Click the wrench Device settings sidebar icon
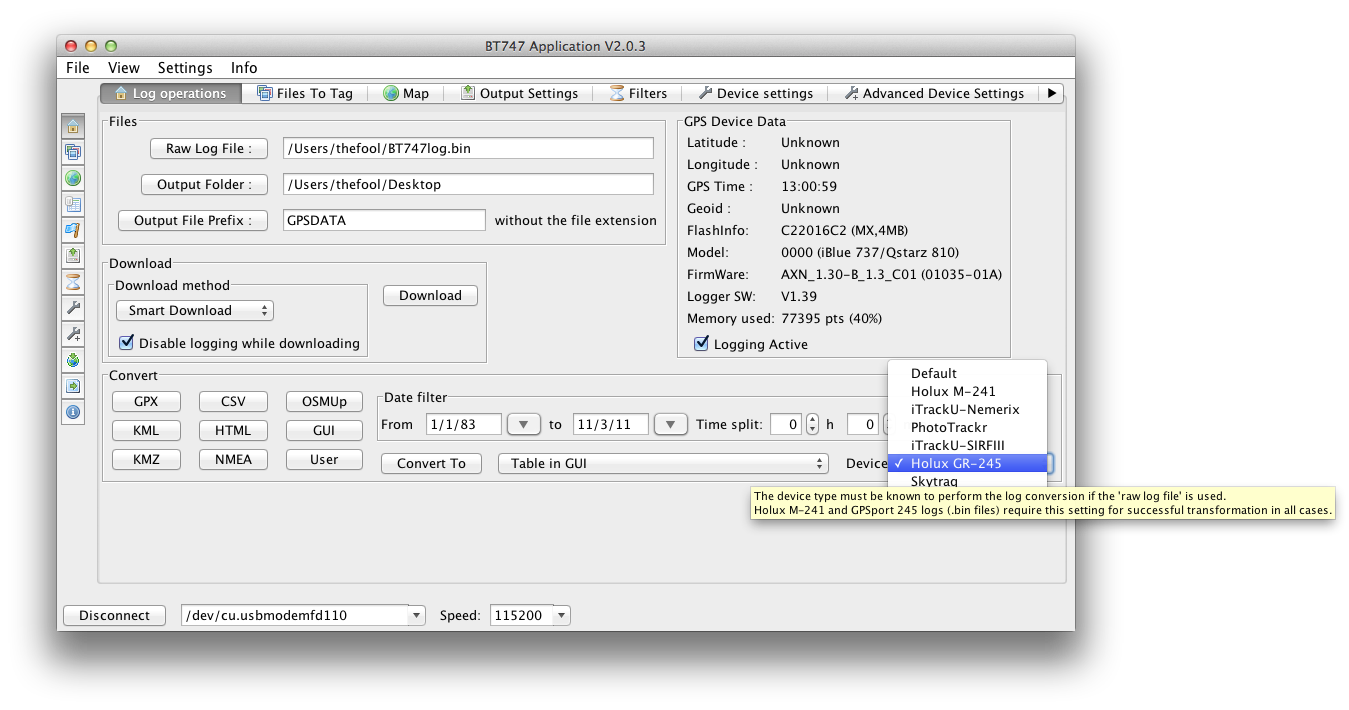Viewport: 1349px width, 710px height. 73,308
